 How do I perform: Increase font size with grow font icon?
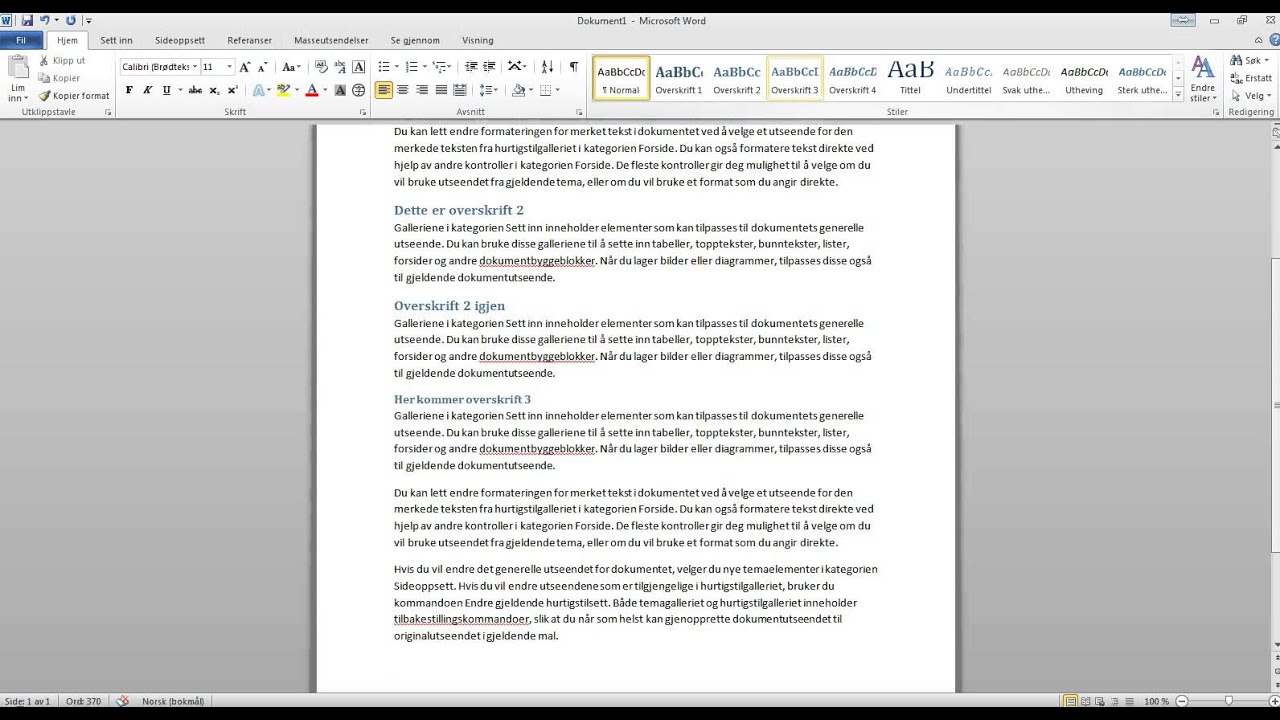[x=245, y=67]
